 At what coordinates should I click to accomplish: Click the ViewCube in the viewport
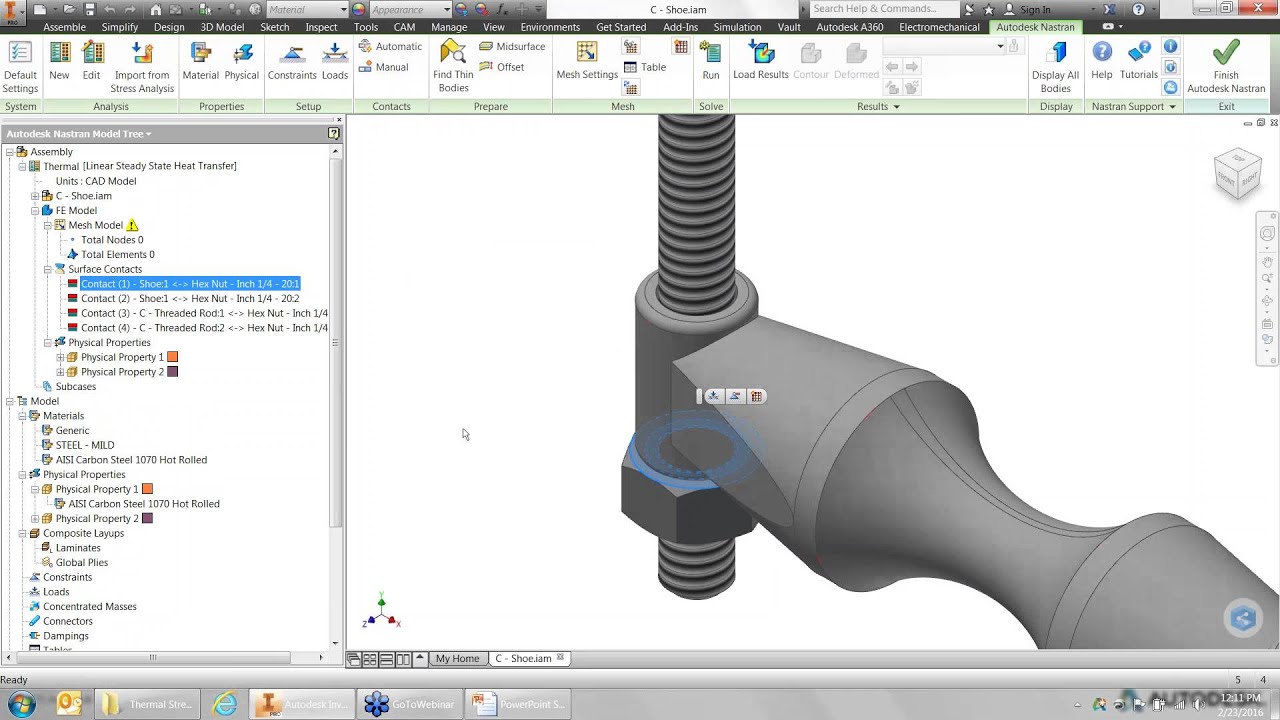[1238, 174]
